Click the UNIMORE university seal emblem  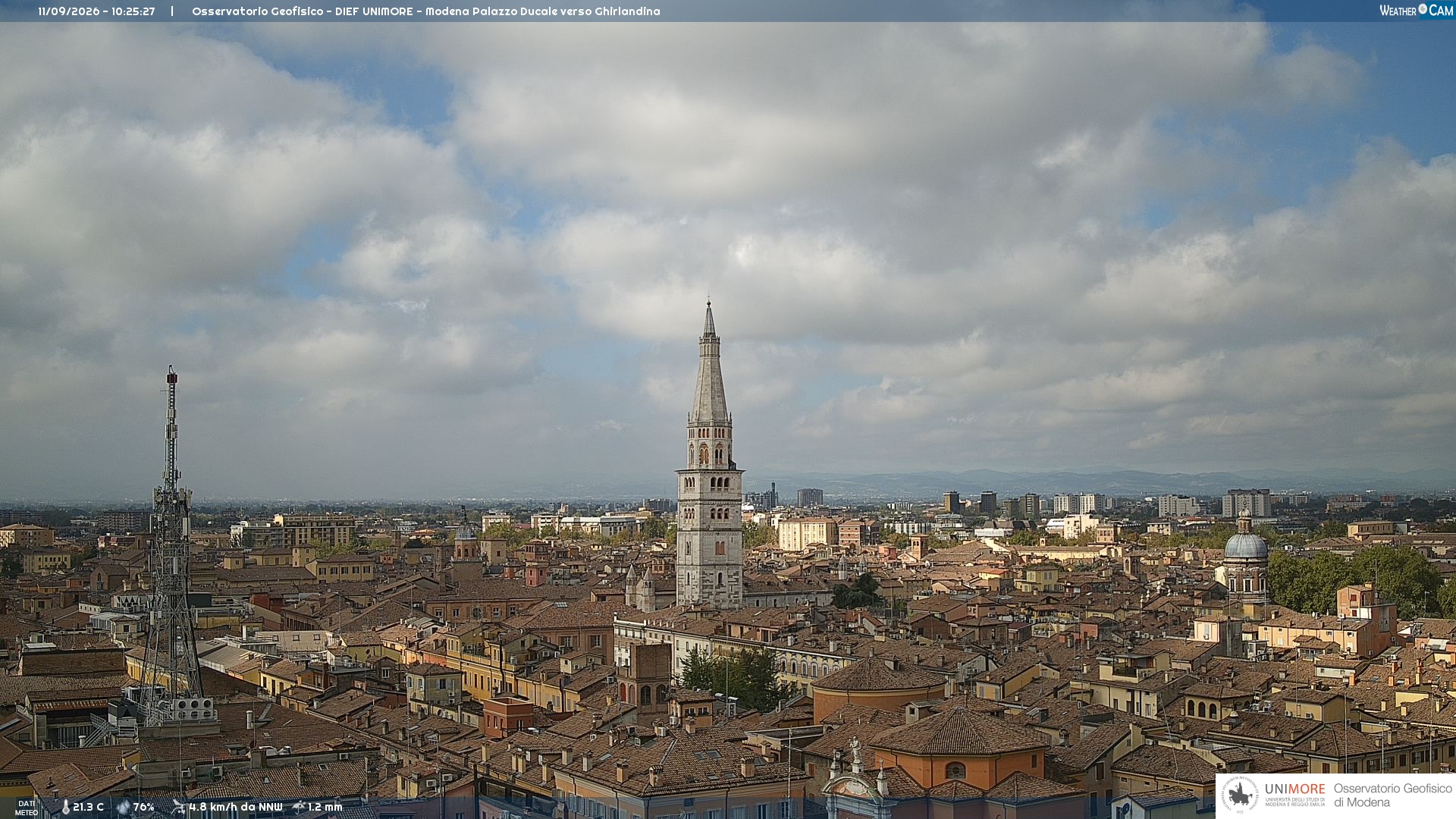1240,795
